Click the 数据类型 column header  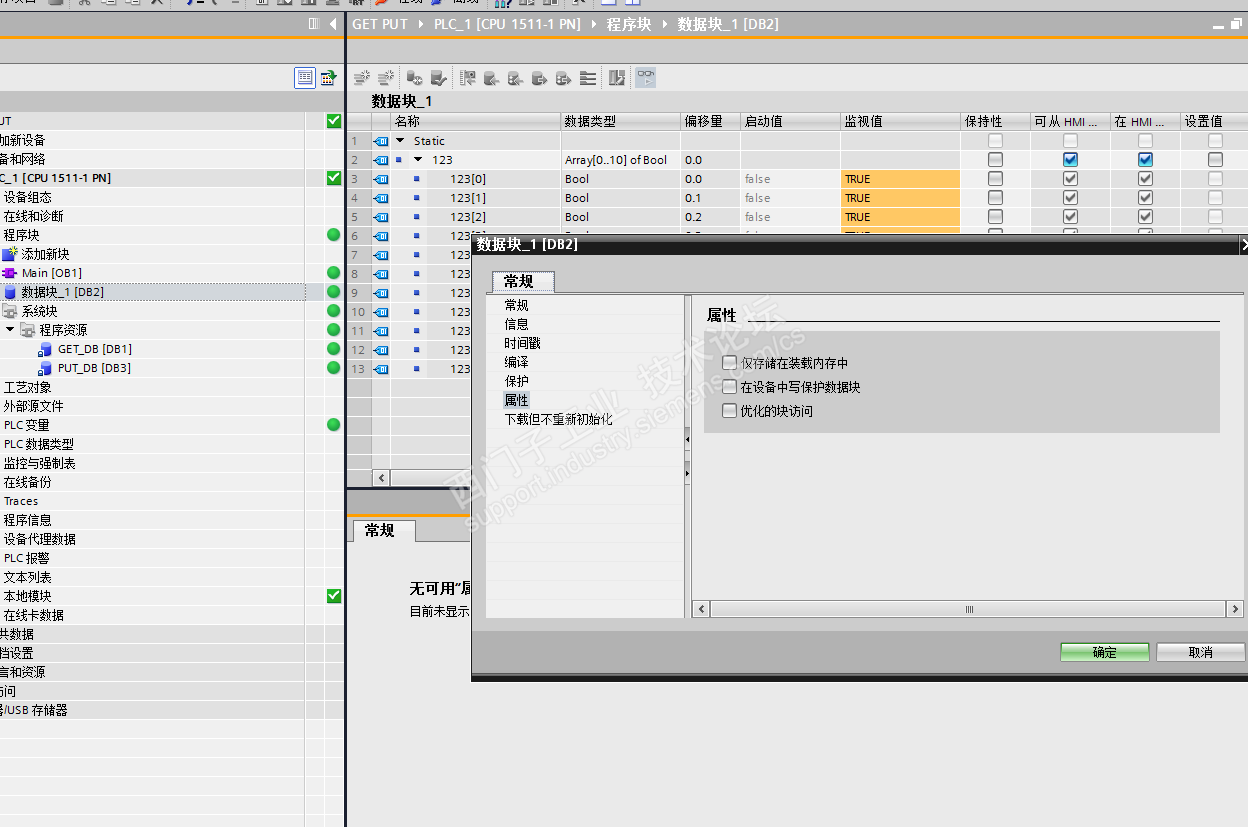[621, 121]
